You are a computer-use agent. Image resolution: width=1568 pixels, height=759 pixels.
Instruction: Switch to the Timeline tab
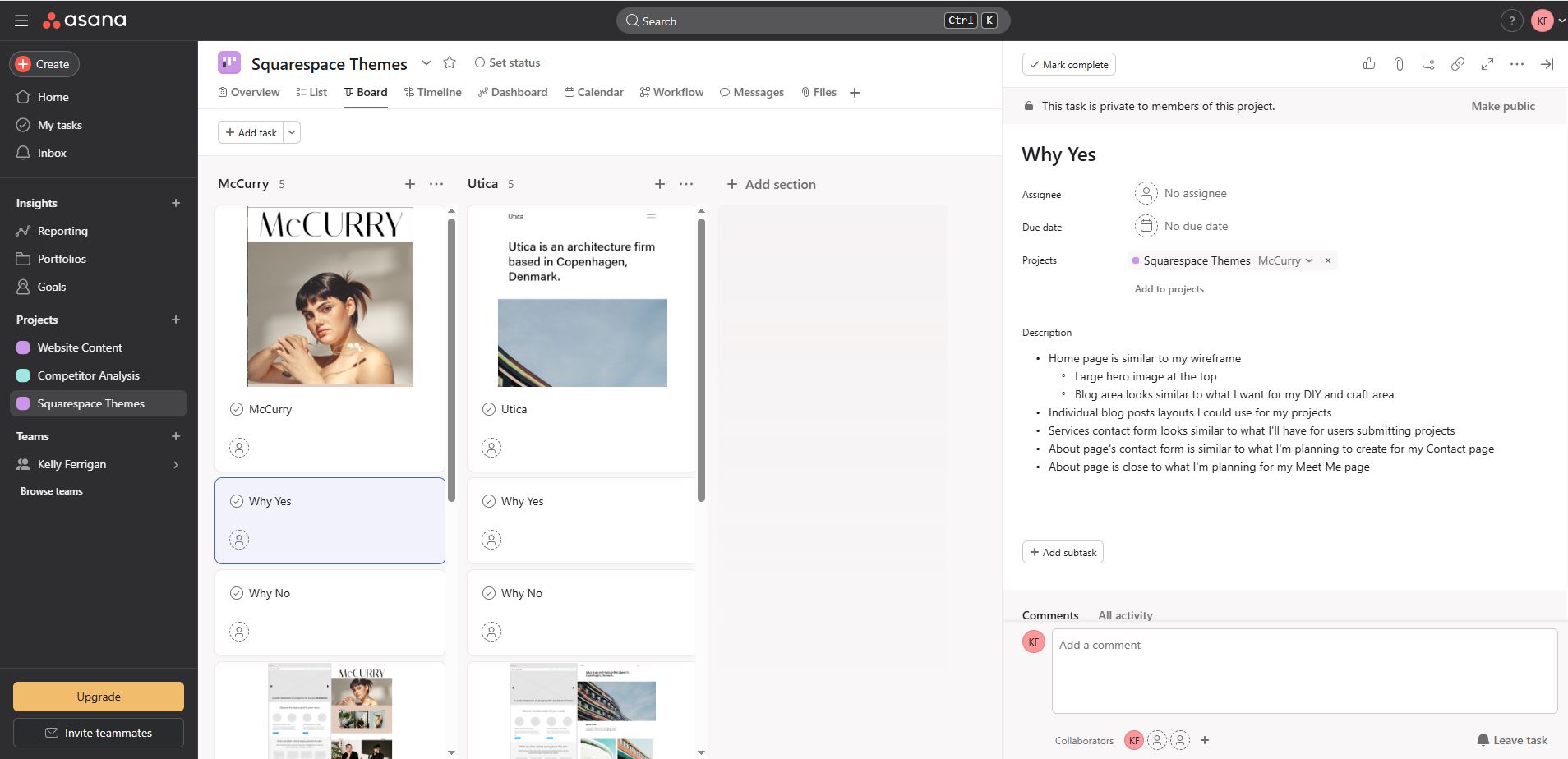[432, 92]
